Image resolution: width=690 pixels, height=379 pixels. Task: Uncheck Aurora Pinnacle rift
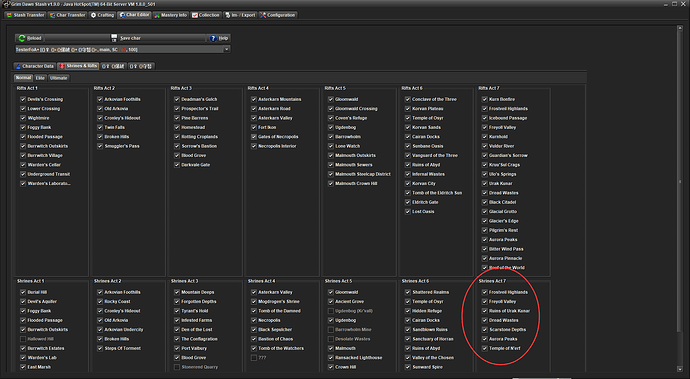485,258
